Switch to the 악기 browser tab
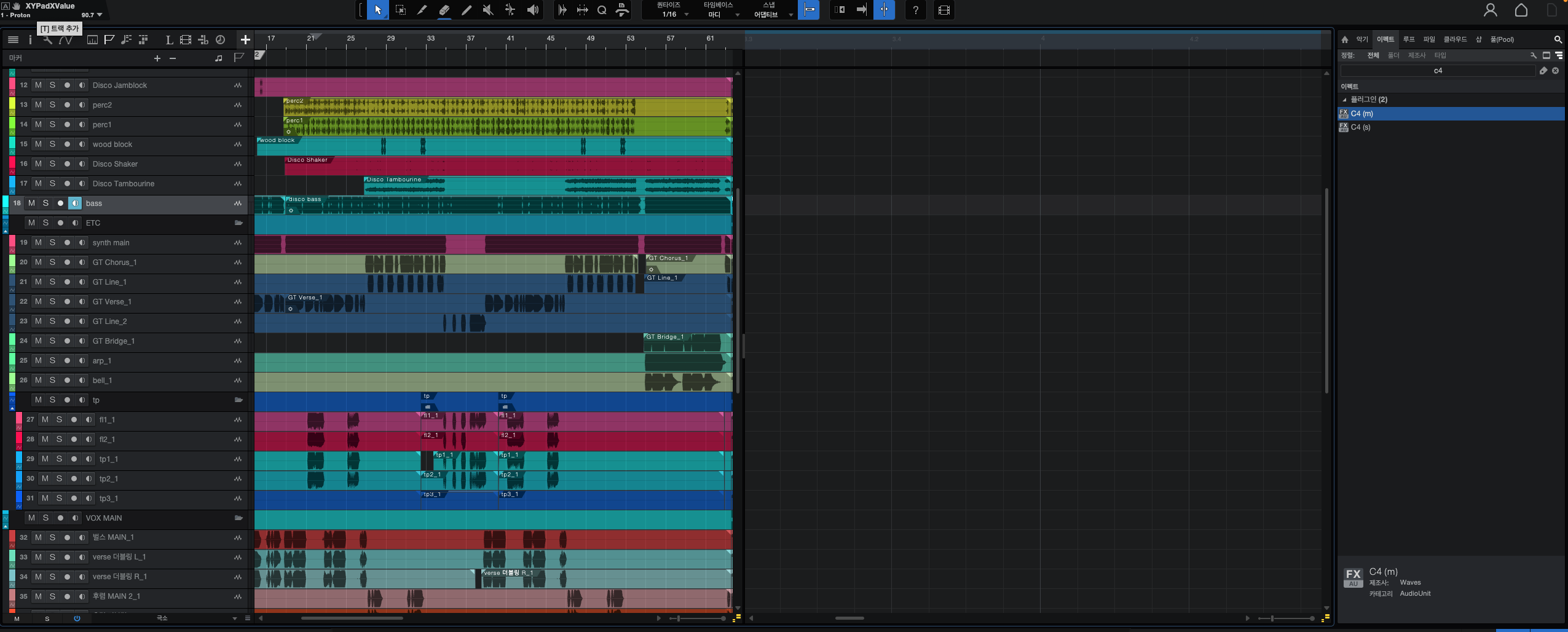The height and width of the screenshot is (632, 1568). coord(1362,39)
